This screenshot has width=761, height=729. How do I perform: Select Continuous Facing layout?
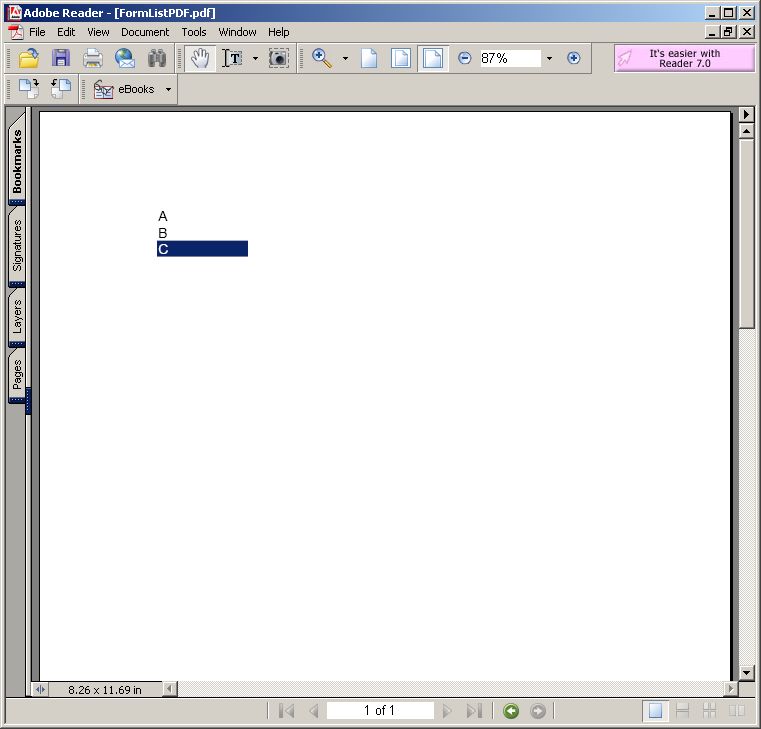pos(710,711)
